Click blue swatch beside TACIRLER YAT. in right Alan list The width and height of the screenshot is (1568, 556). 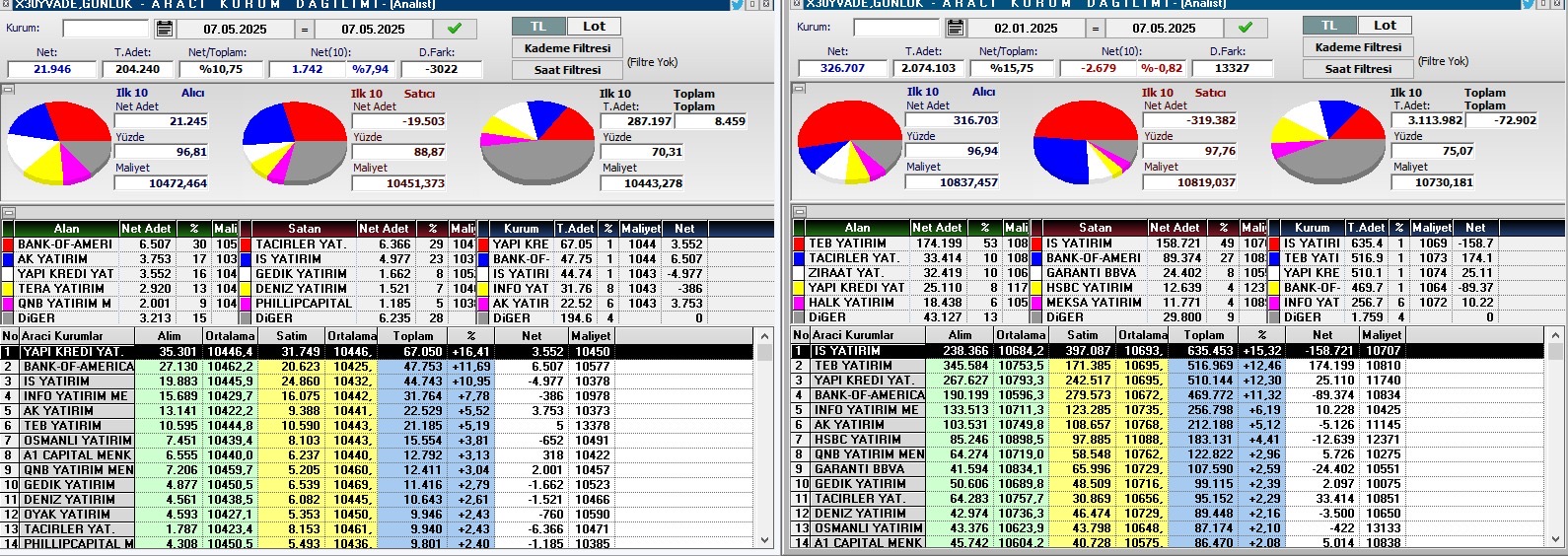pos(799,258)
